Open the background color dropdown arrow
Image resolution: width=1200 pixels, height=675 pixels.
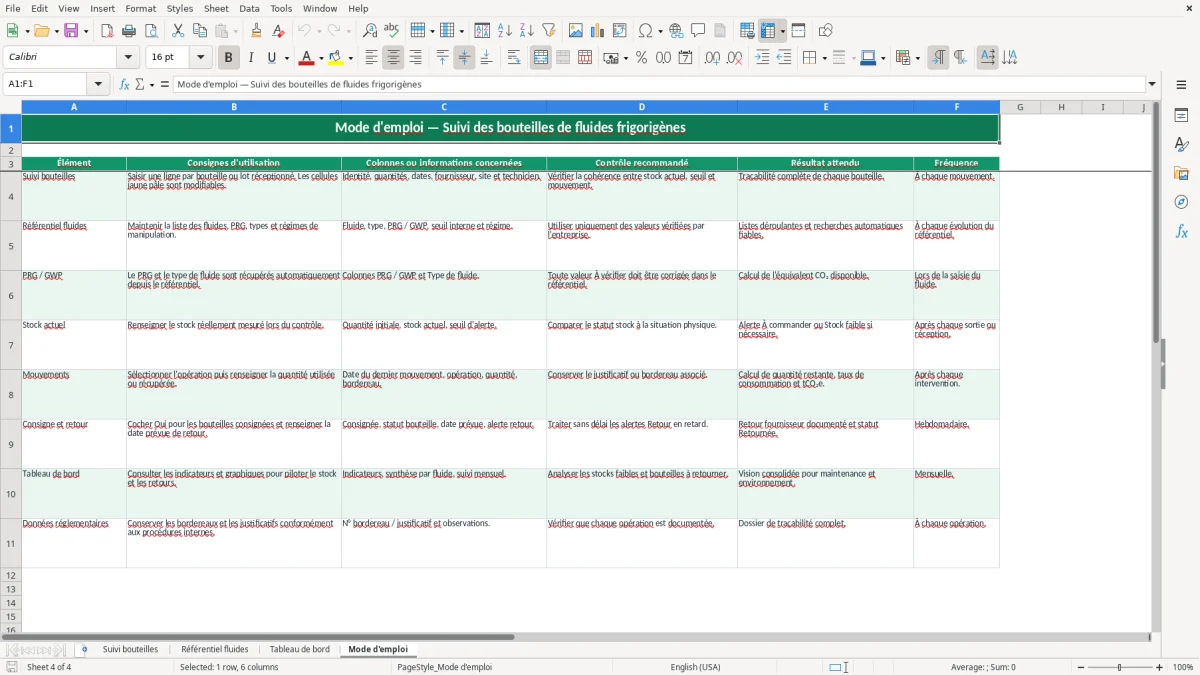coord(351,58)
